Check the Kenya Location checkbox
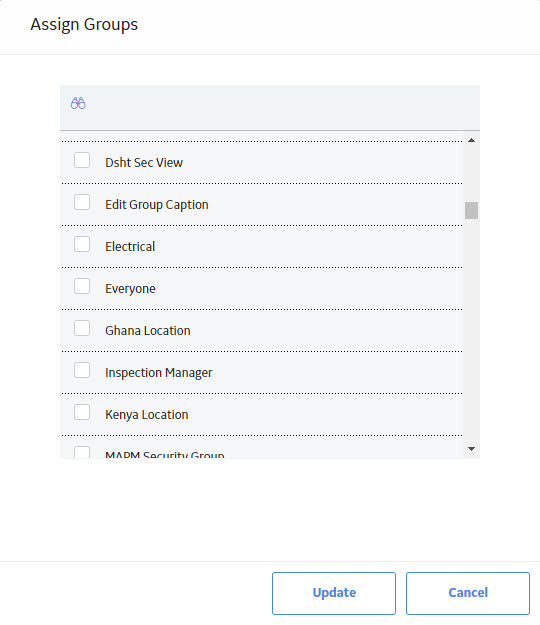This screenshot has height=625, width=540. 82,413
